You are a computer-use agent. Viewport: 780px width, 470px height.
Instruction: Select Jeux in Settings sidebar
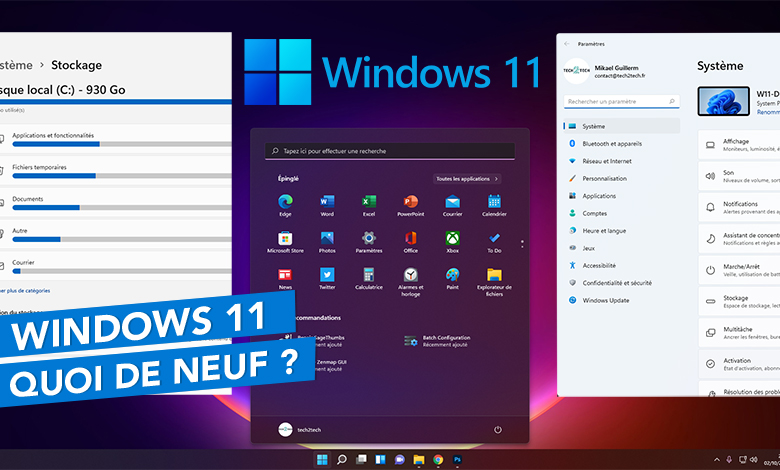coord(622,248)
